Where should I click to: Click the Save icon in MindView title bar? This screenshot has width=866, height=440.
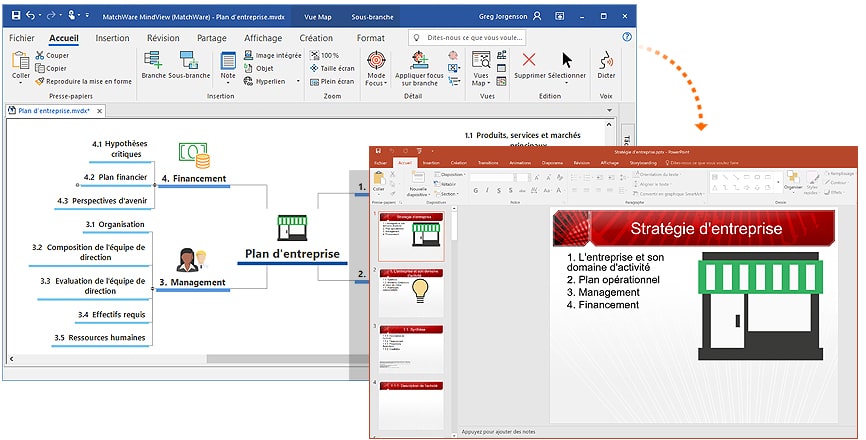coord(15,16)
